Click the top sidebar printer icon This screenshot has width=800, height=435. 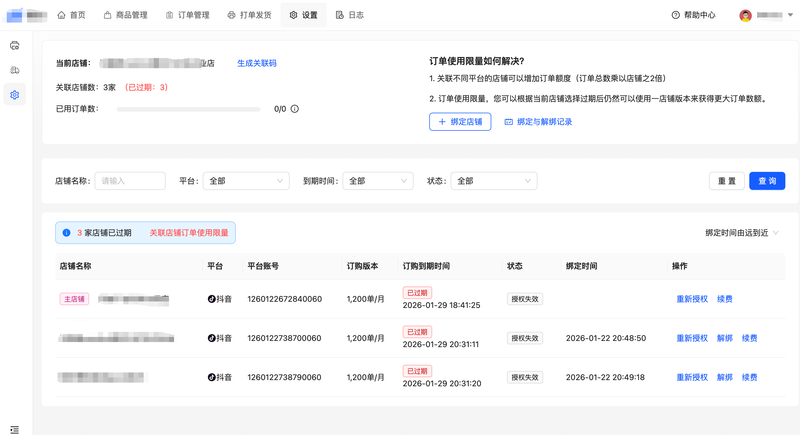pos(15,45)
